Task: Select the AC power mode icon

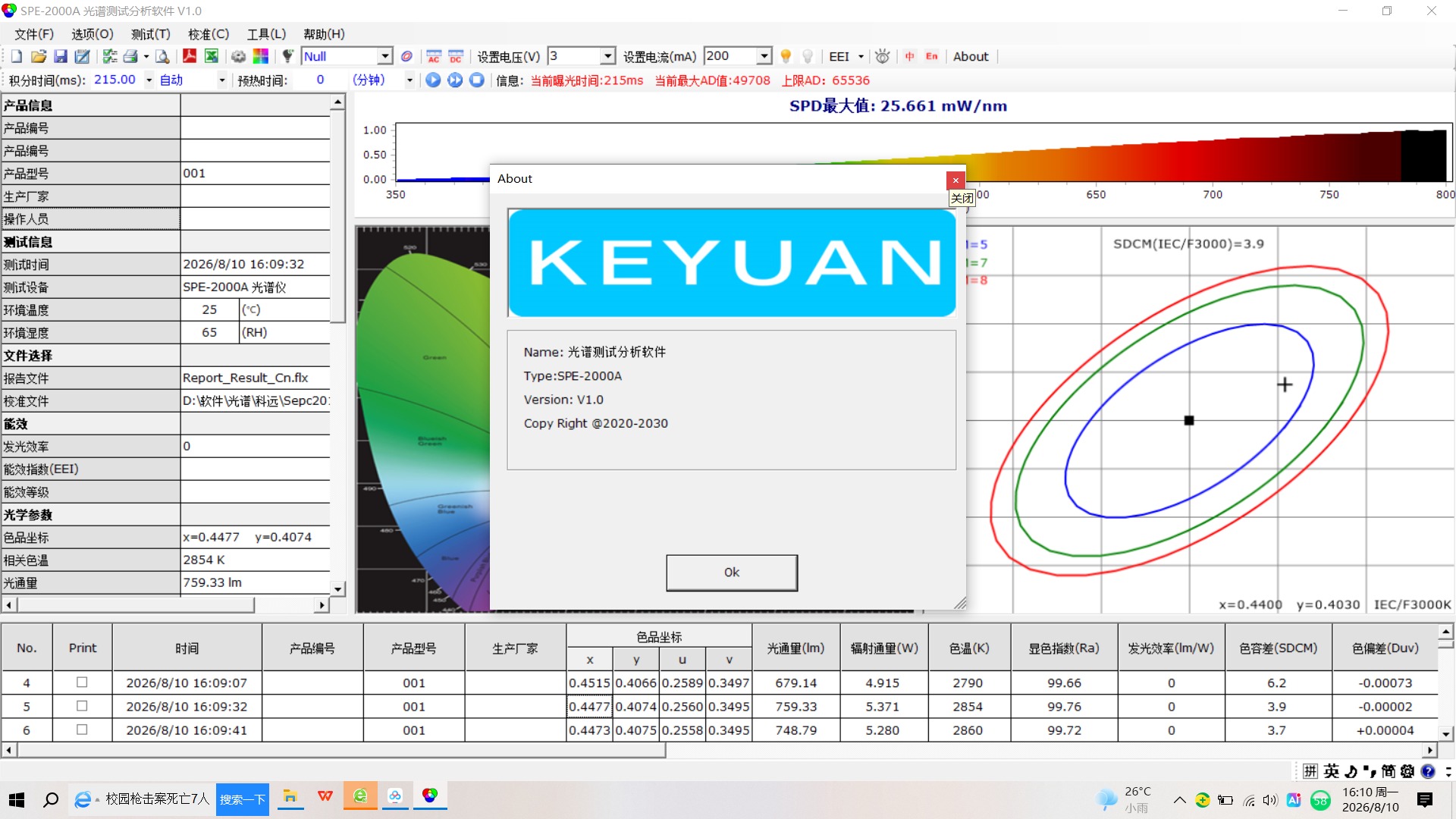Action: (434, 57)
